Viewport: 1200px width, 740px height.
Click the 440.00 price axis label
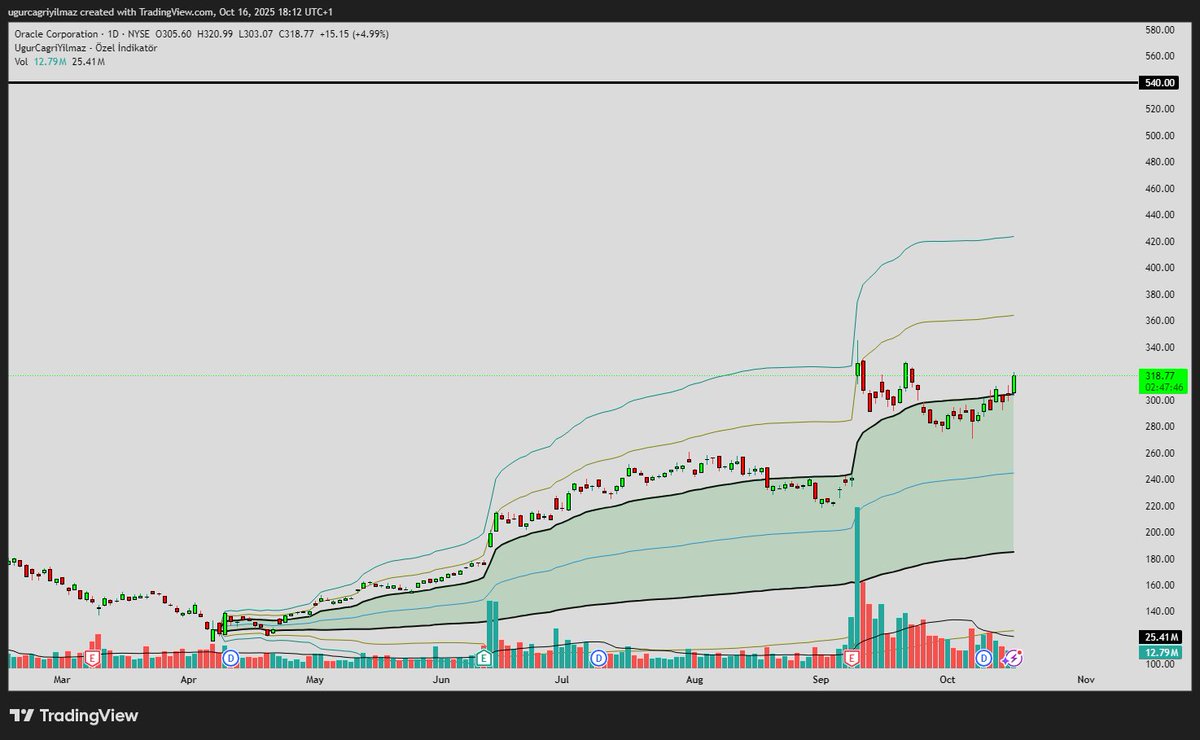pyautogui.click(x=1159, y=215)
